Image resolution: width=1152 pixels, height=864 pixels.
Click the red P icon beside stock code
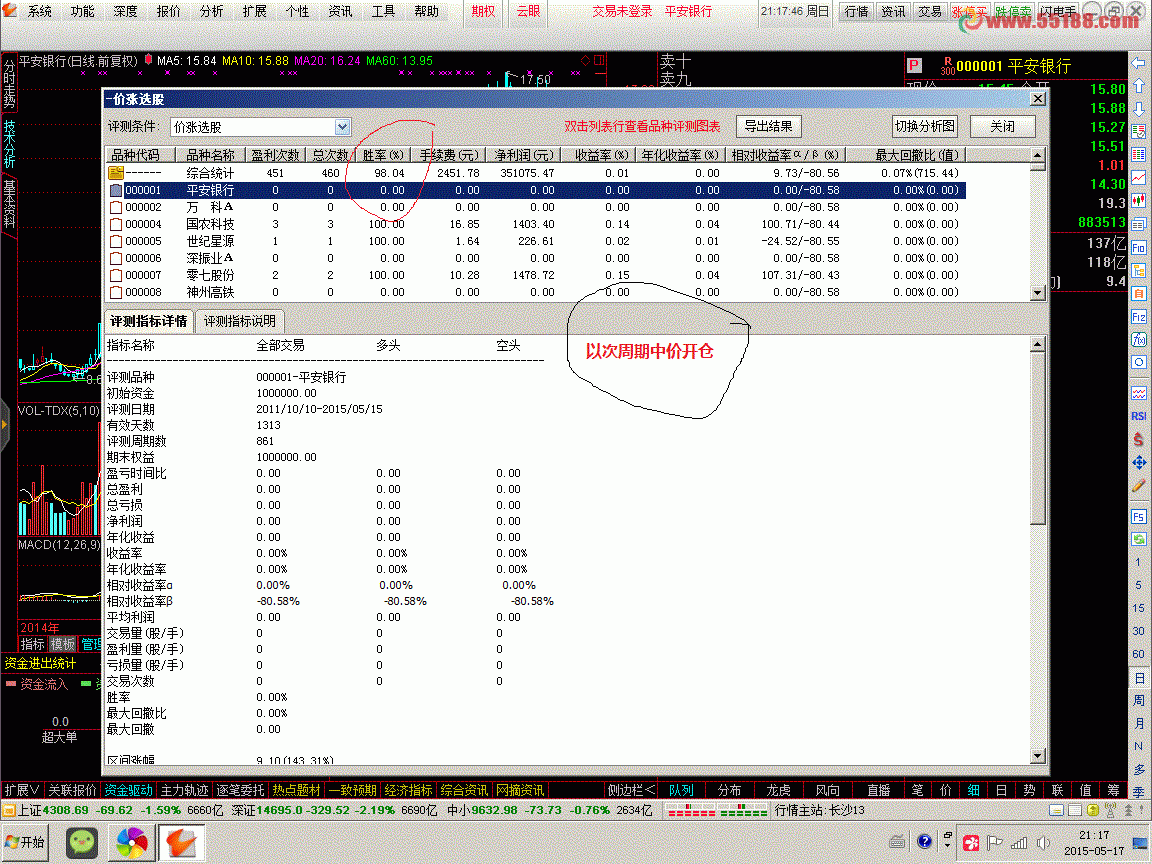pos(914,65)
